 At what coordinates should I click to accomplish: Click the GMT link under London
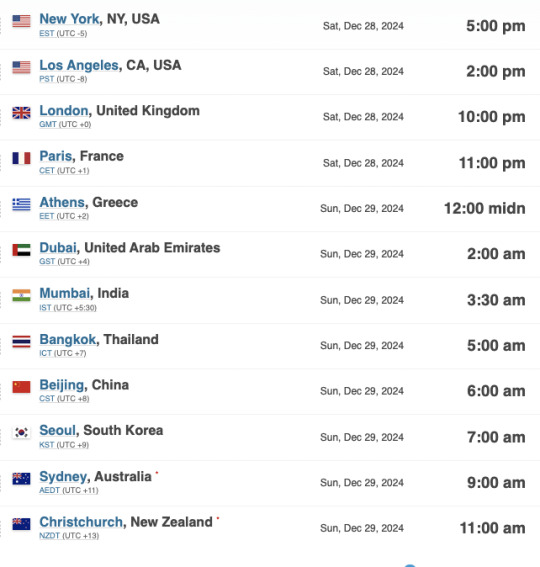tap(48, 124)
